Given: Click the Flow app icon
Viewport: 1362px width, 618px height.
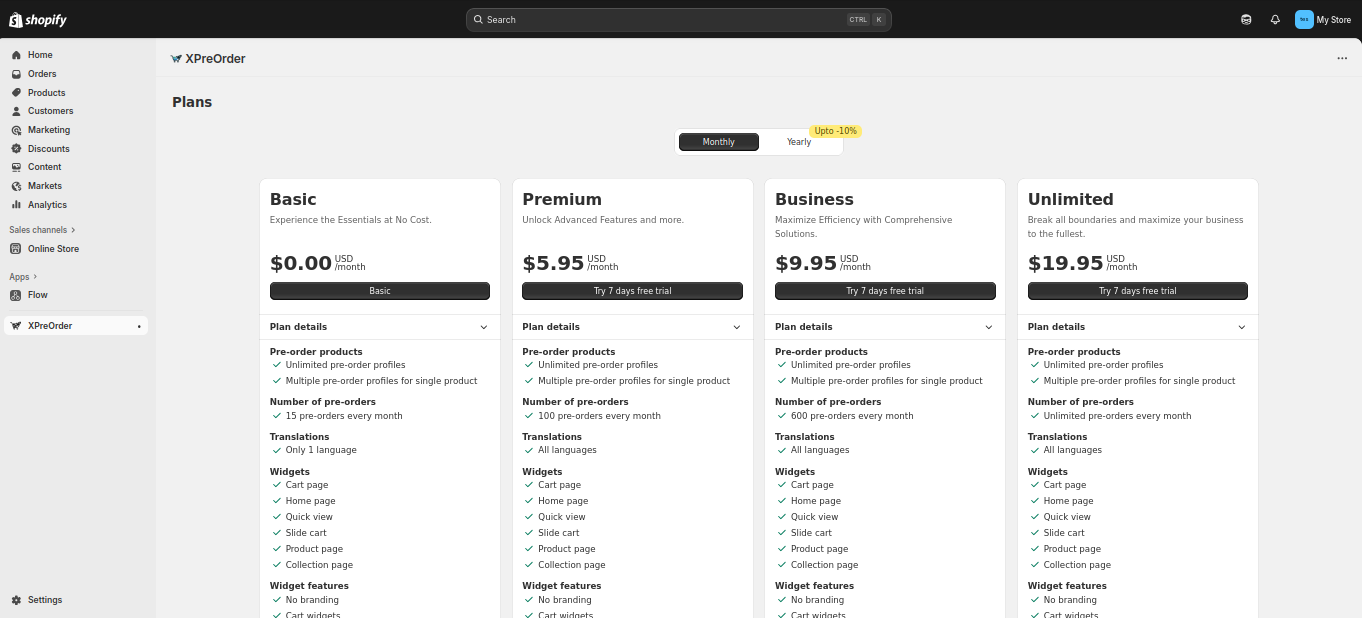Looking at the screenshot, I should 16,295.
